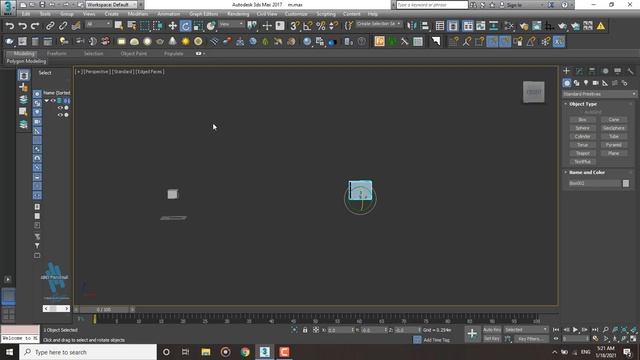
Task: Open the Help menu
Action: pos(373,14)
